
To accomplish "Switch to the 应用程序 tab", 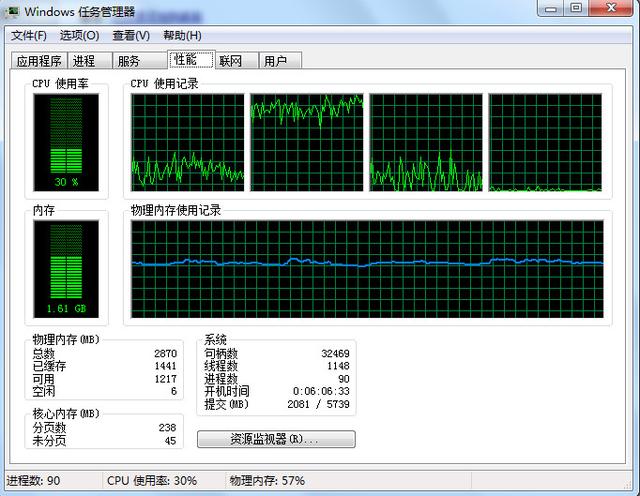I will pyautogui.click(x=39, y=61).
